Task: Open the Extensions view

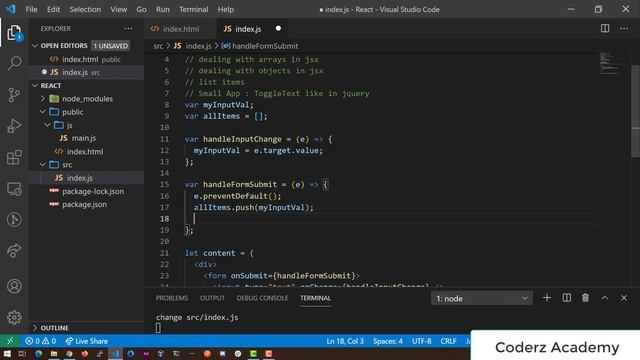Action: [x=14, y=157]
